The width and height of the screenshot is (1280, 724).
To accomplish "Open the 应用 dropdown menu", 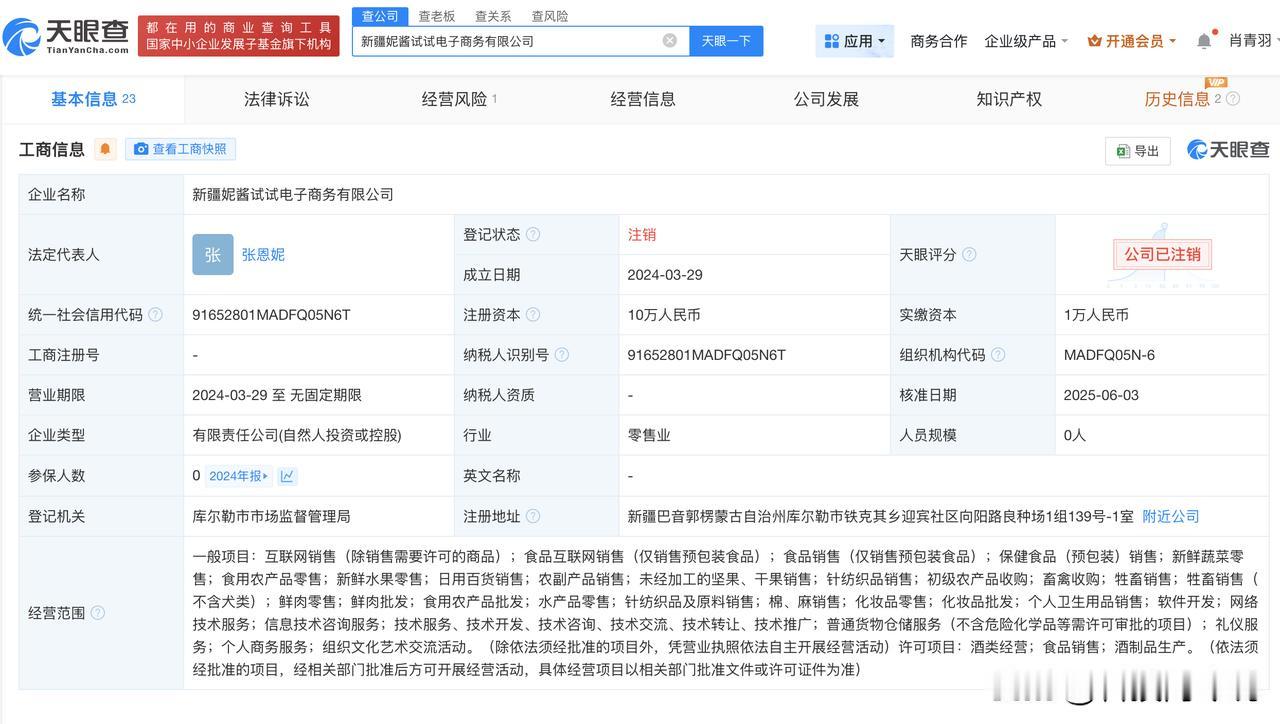I will [x=855, y=41].
